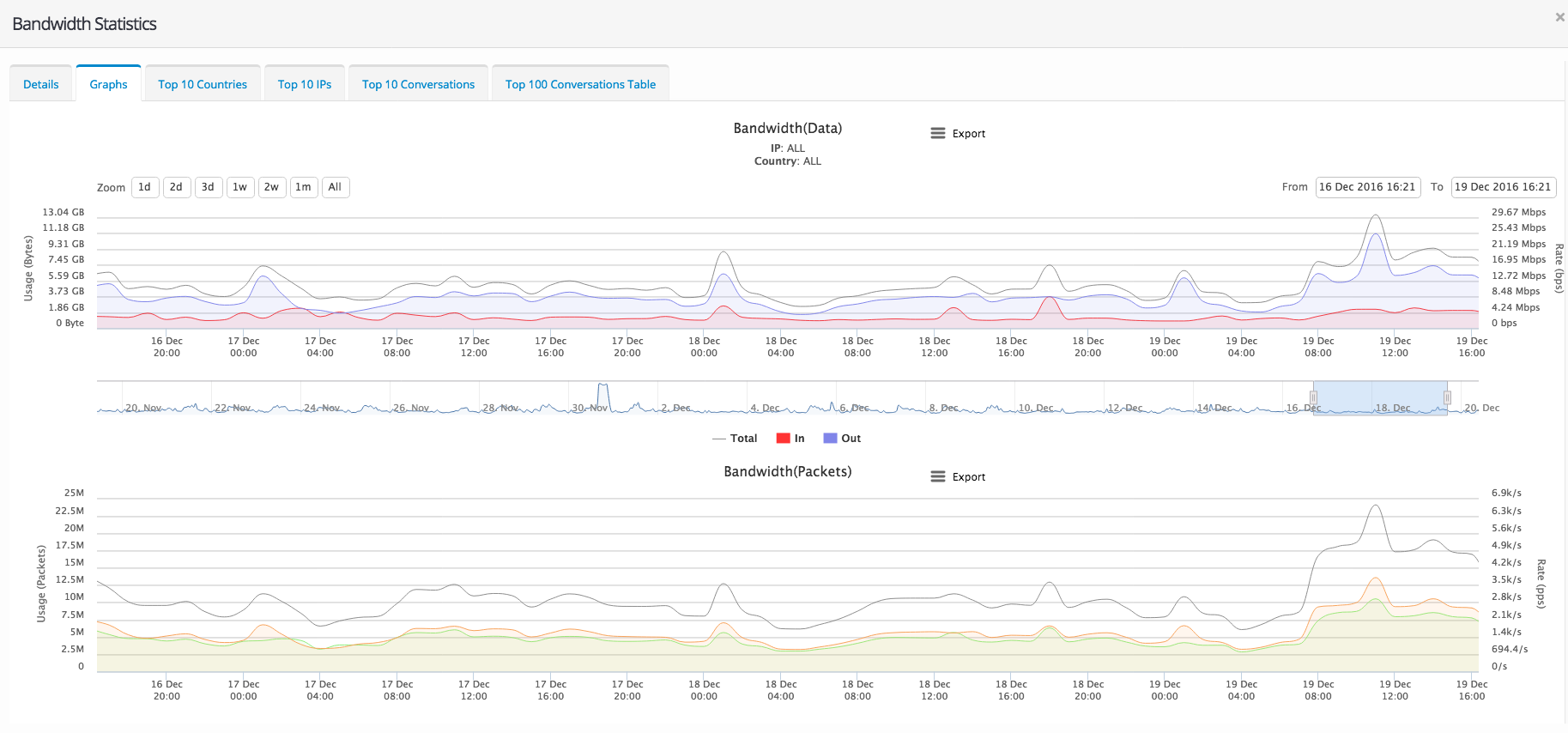Zoom the chart to 1m
The height and width of the screenshot is (733, 1568).
[303, 187]
